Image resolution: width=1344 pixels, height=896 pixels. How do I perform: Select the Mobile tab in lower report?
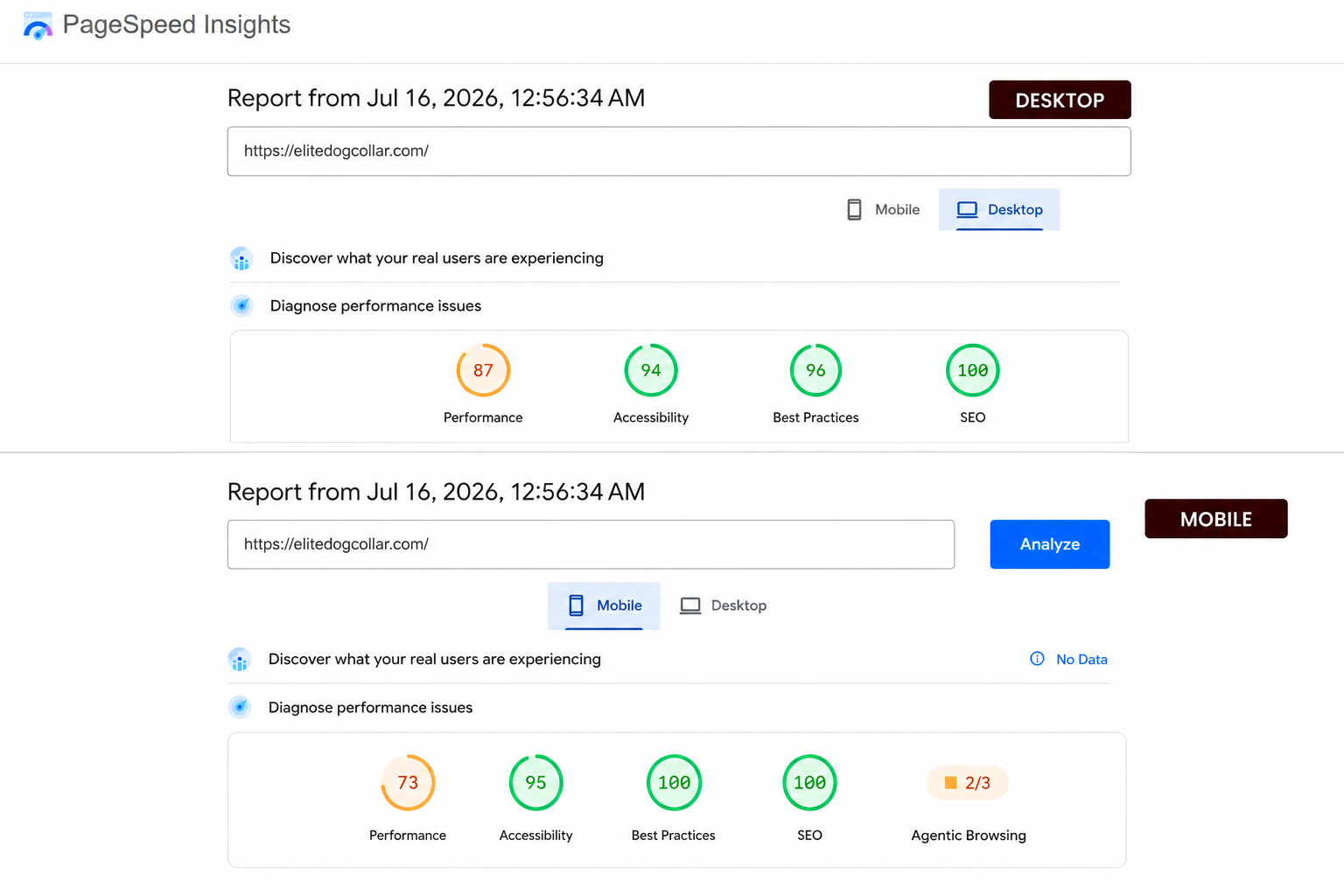[604, 605]
